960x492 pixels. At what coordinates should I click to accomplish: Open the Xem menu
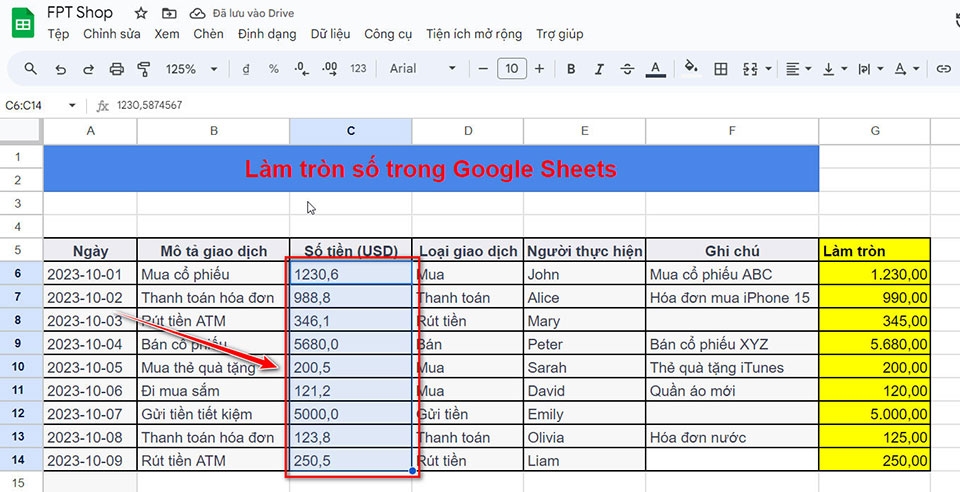pyautogui.click(x=167, y=34)
